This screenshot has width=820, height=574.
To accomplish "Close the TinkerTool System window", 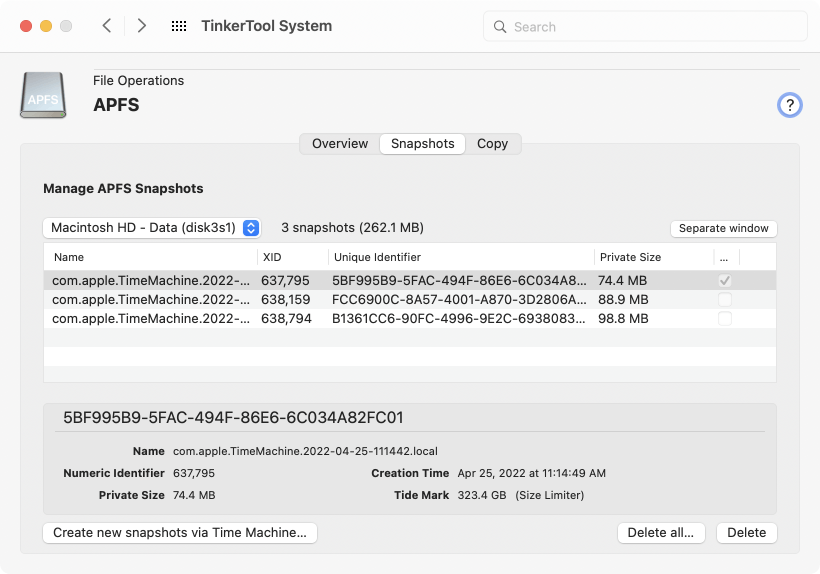I will coord(26,26).
